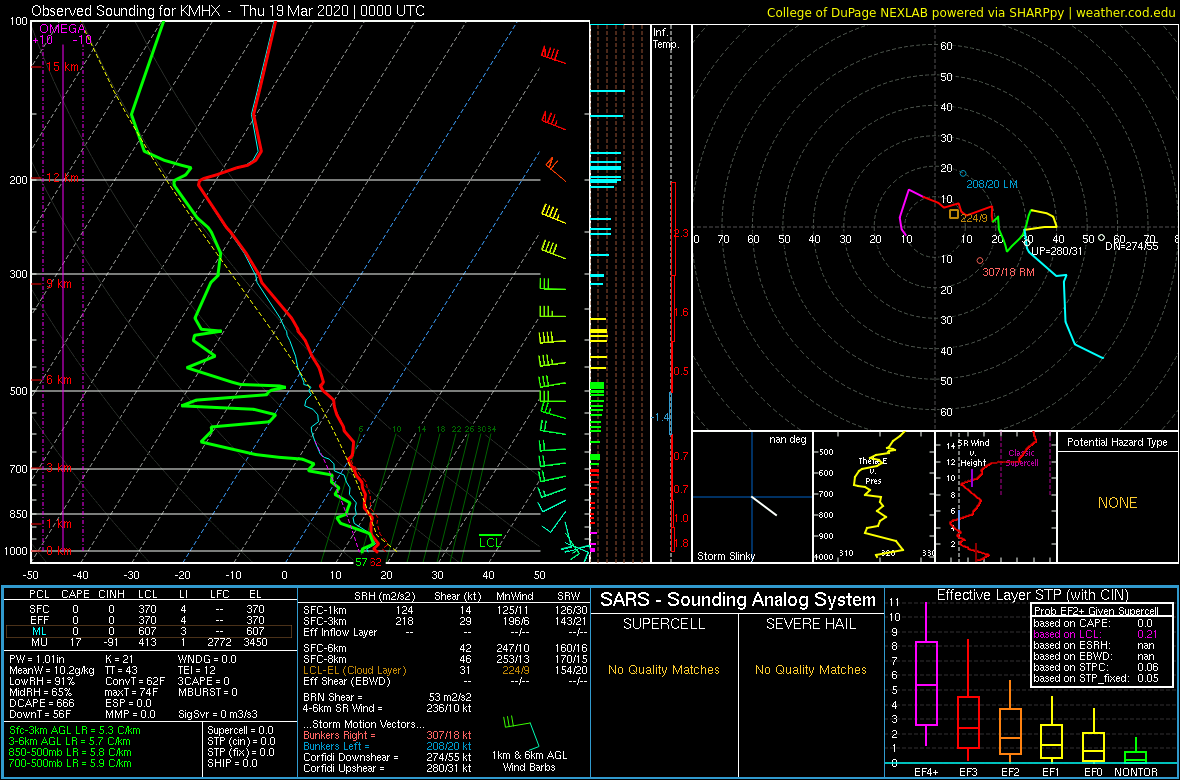Click the orange 224/9 mean wind square

(x=954, y=215)
